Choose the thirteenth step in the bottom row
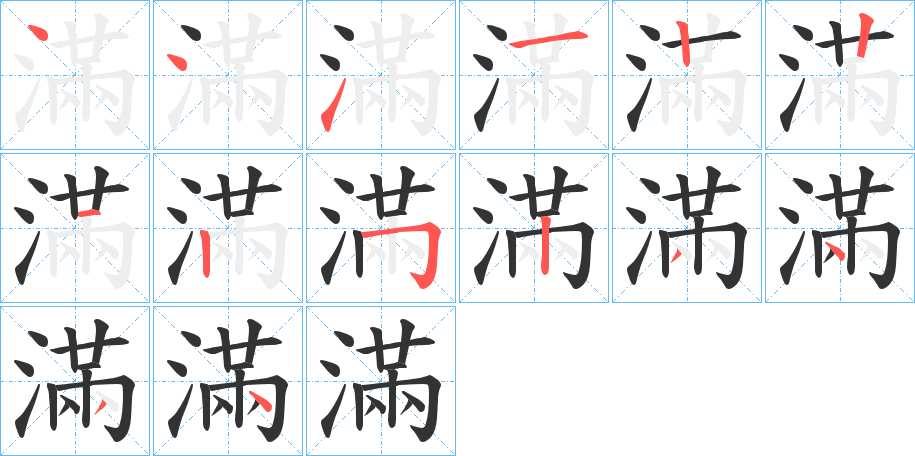Image resolution: width=915 pixels, height=456 pixels. click(75, 381)
